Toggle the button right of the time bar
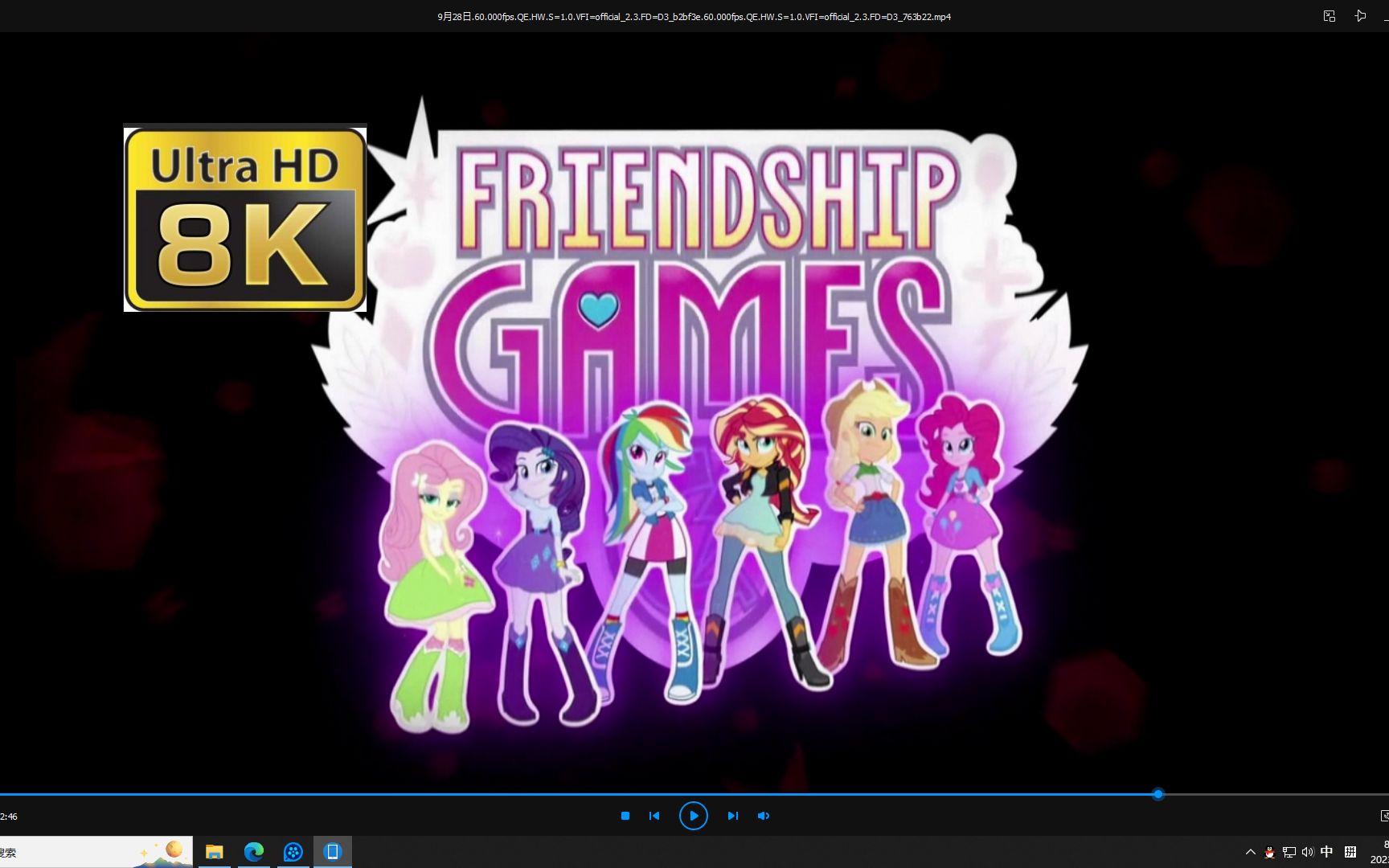 coord(1384,816)
